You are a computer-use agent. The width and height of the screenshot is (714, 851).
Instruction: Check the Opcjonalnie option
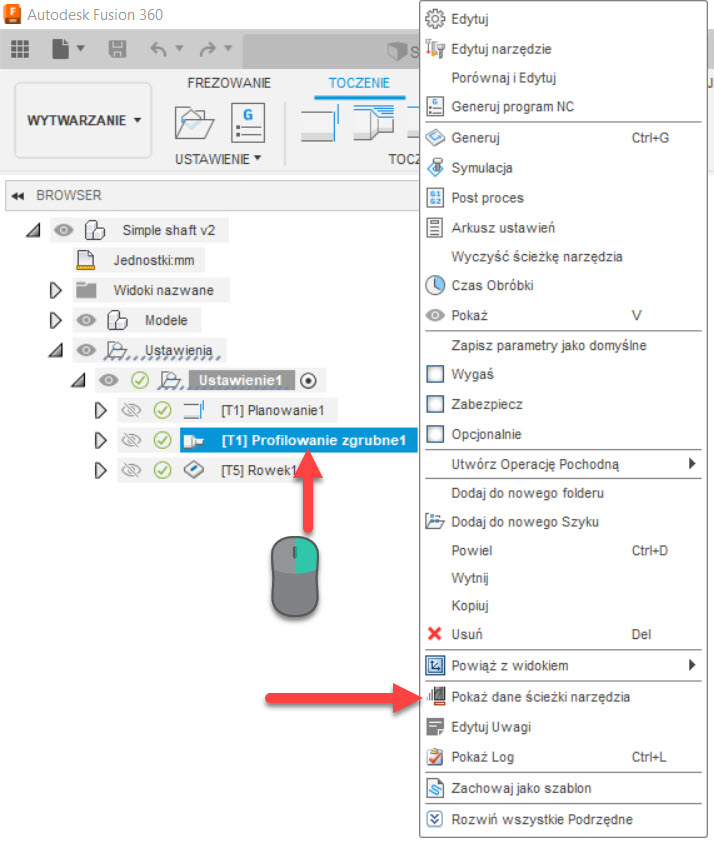tap(435, 434)
